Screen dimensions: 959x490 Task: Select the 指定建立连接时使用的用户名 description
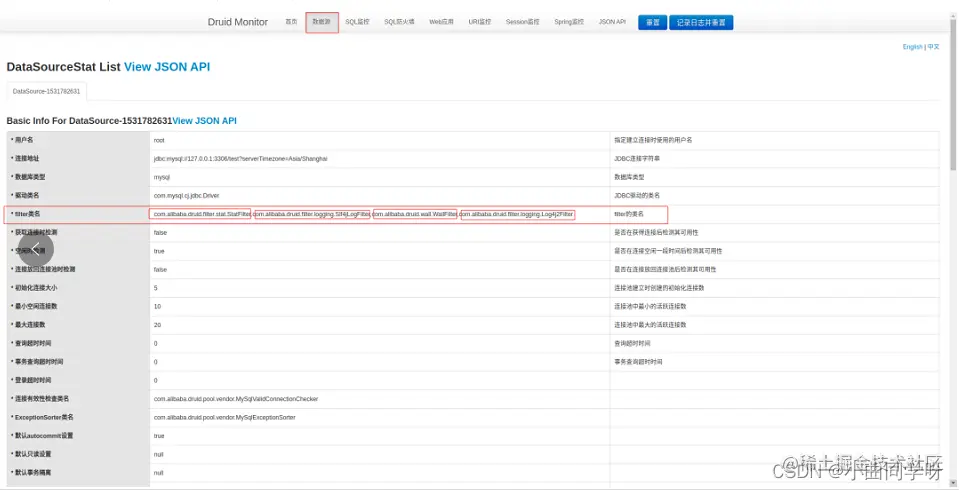click(653, 140)
